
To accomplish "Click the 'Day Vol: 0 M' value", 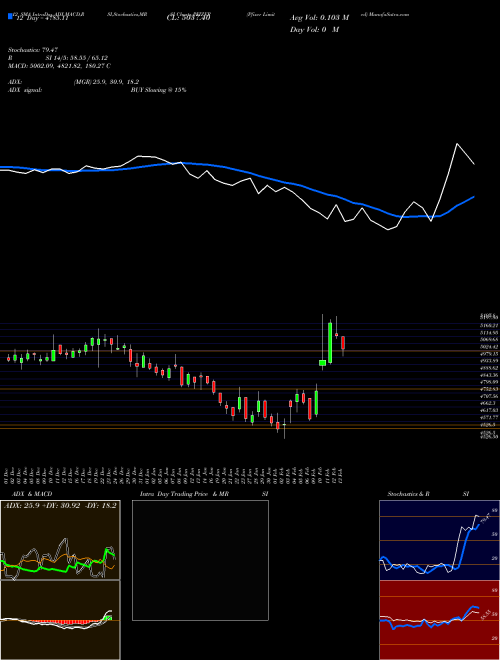I will (314, 30).
